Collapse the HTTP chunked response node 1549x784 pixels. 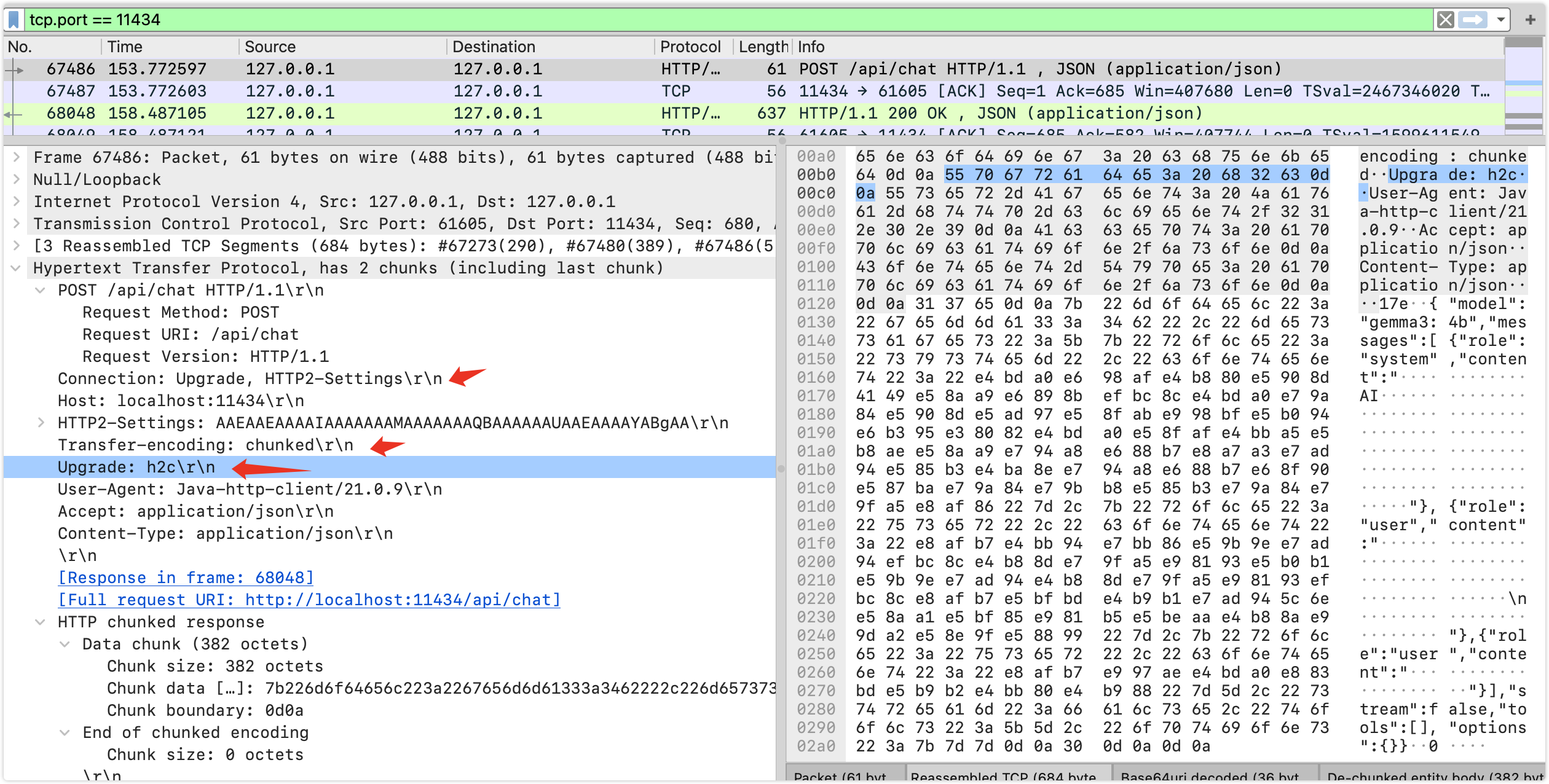(41, 622)
